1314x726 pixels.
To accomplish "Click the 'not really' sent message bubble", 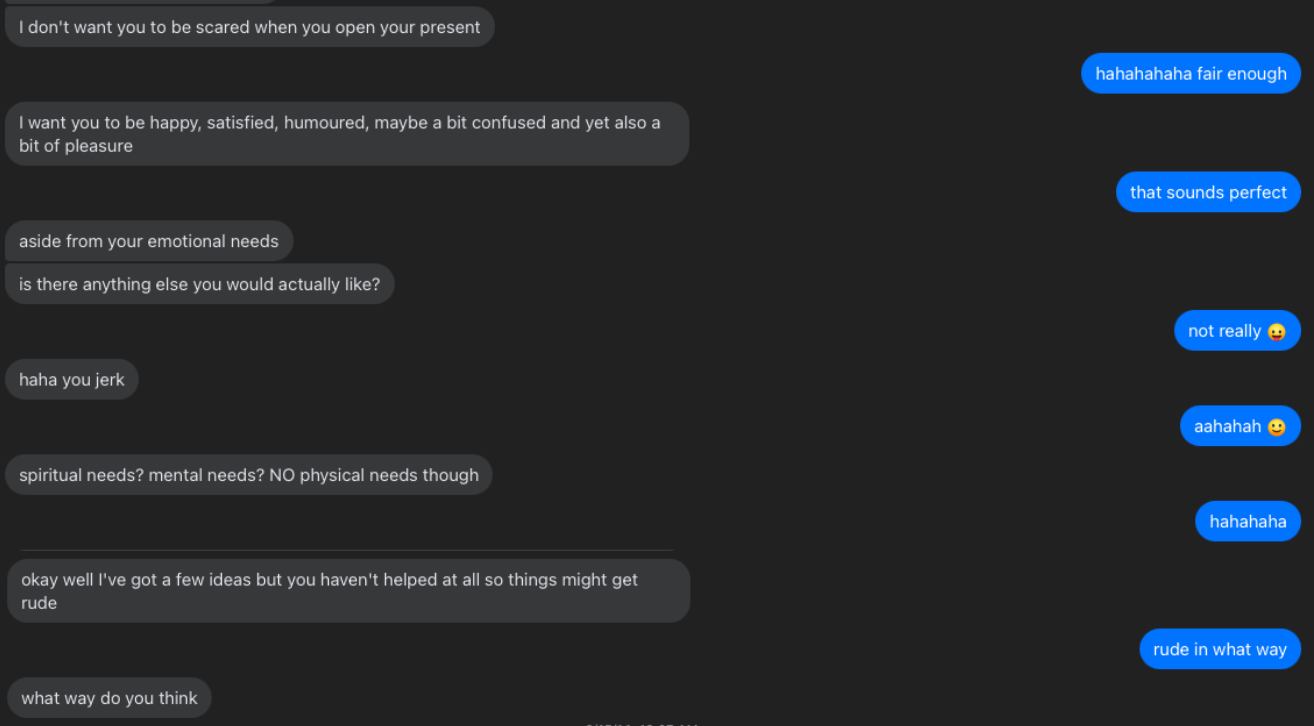I will [x=1237, y=331].
